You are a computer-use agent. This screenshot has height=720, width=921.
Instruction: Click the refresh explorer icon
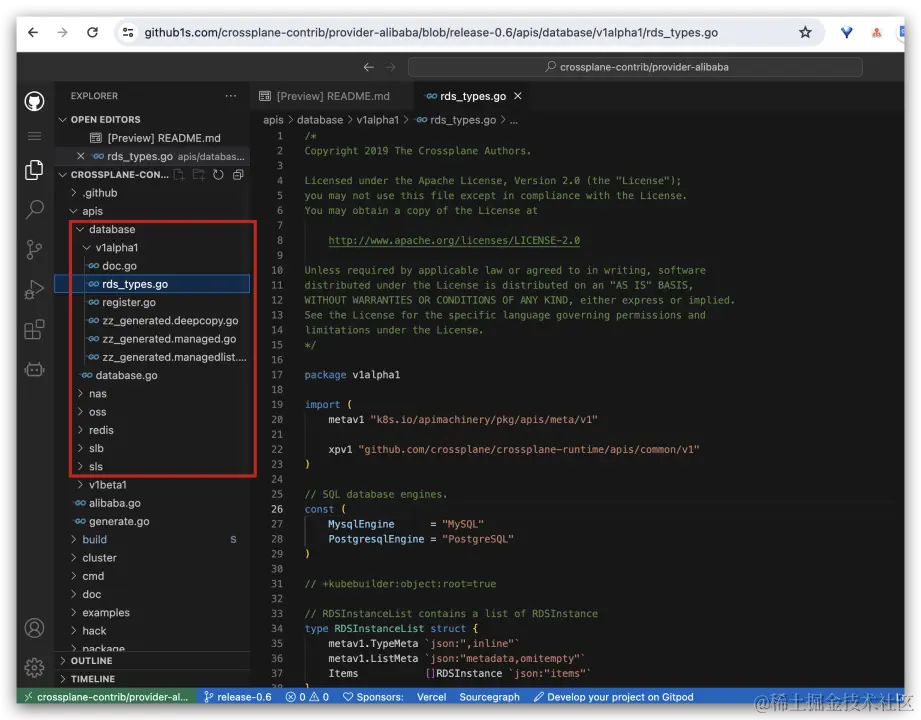218,174
